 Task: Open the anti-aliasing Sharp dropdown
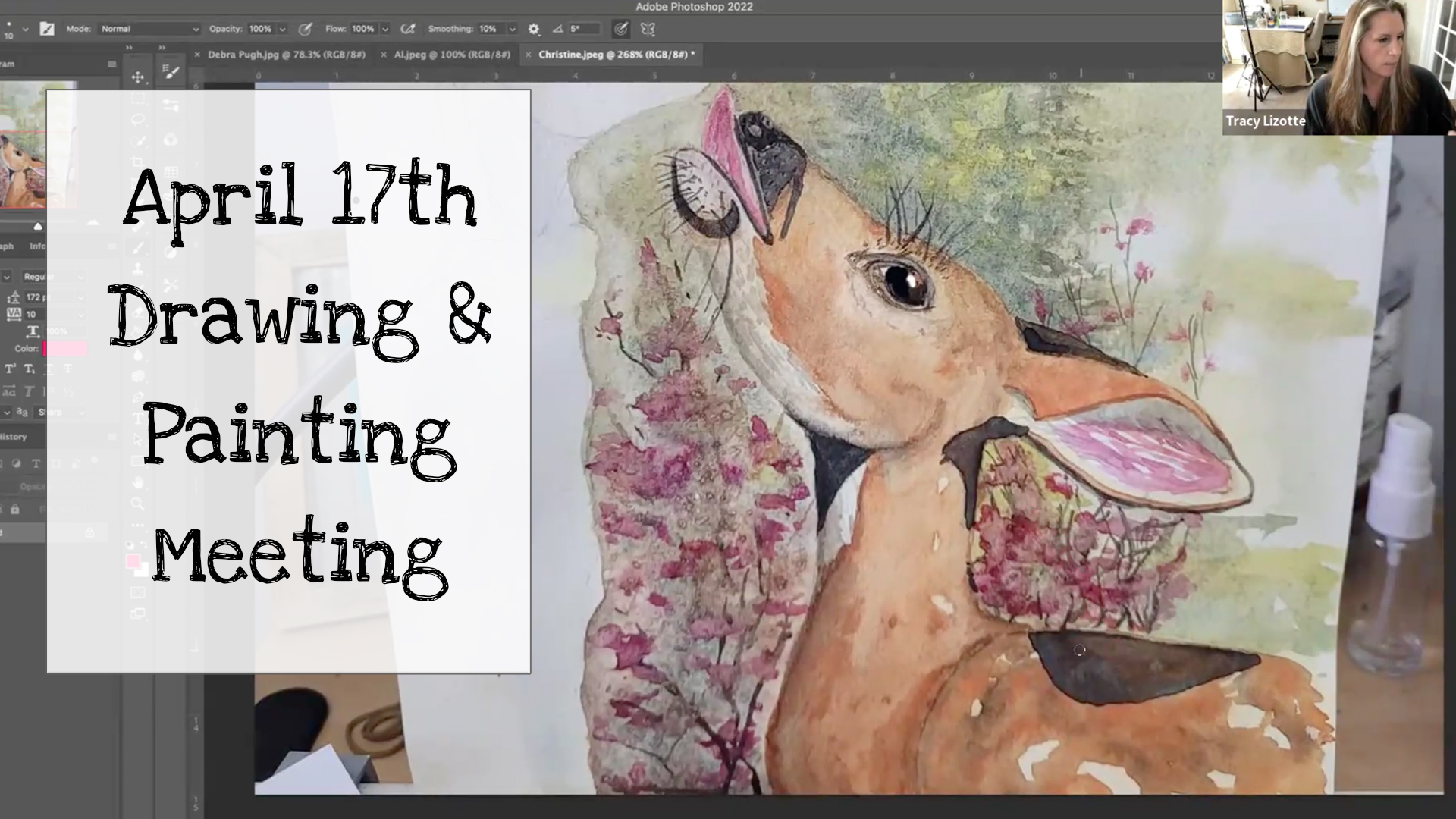point(61,412)
